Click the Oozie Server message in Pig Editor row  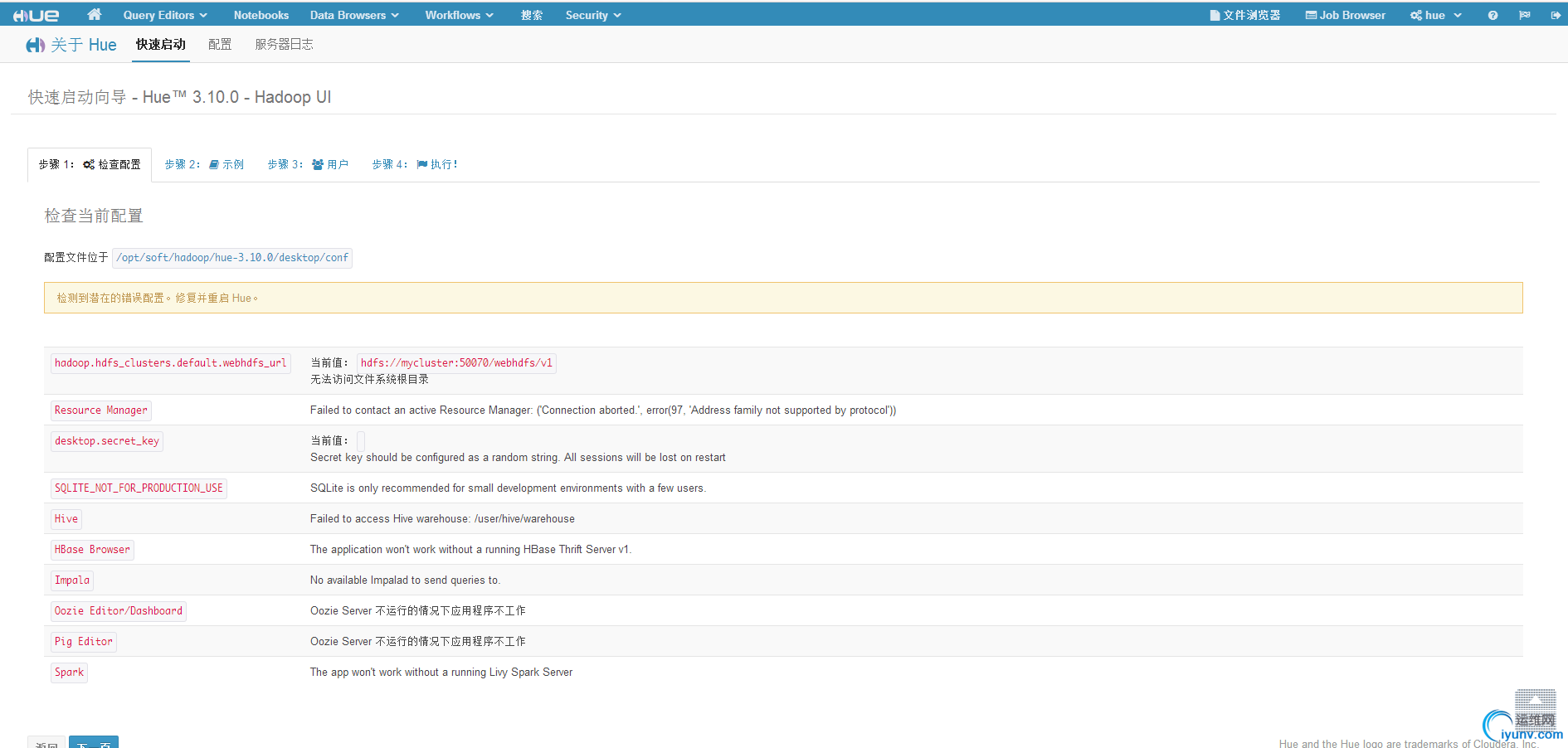[418, 642]
